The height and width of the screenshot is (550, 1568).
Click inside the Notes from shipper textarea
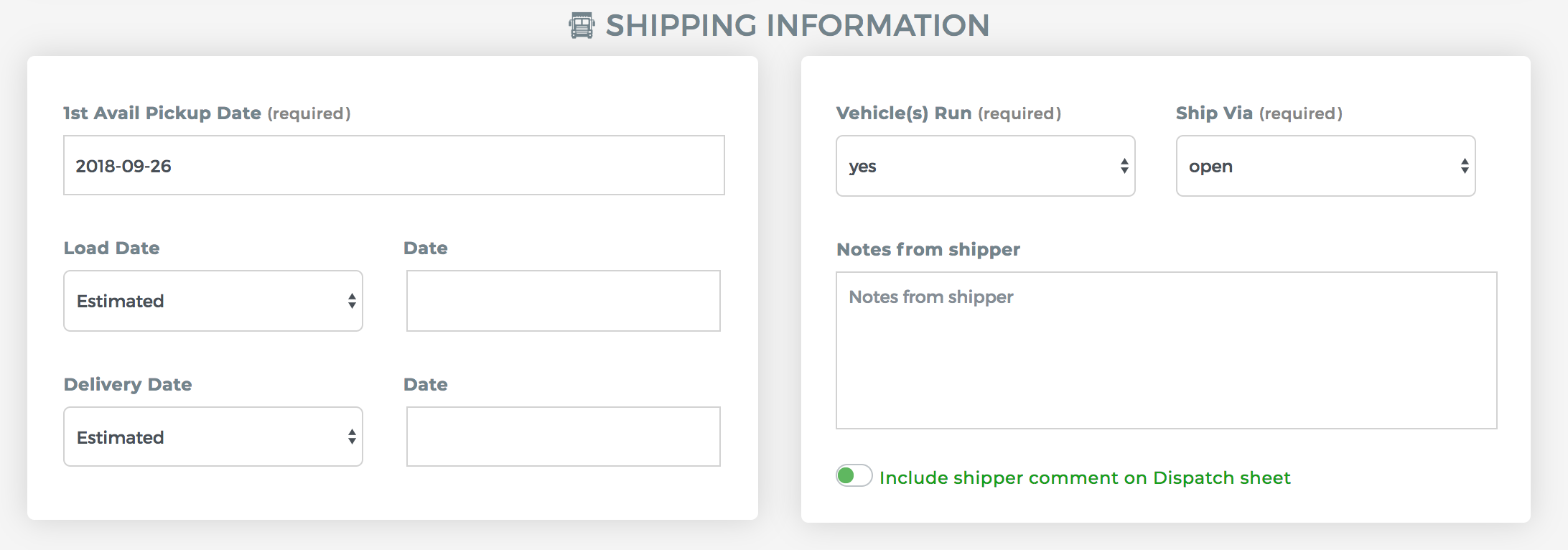point(1167,350)
